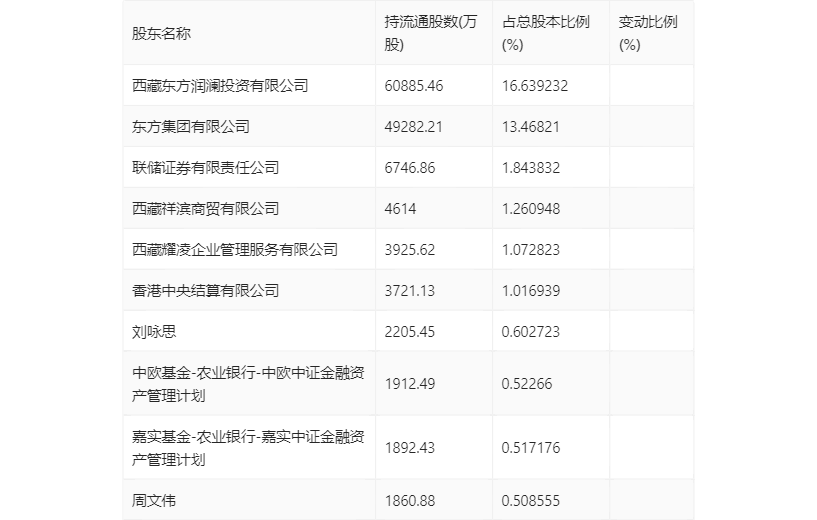The image size is (817, 520).
Task: Click the 1892.43 shares value
Action: pos(410,448)
